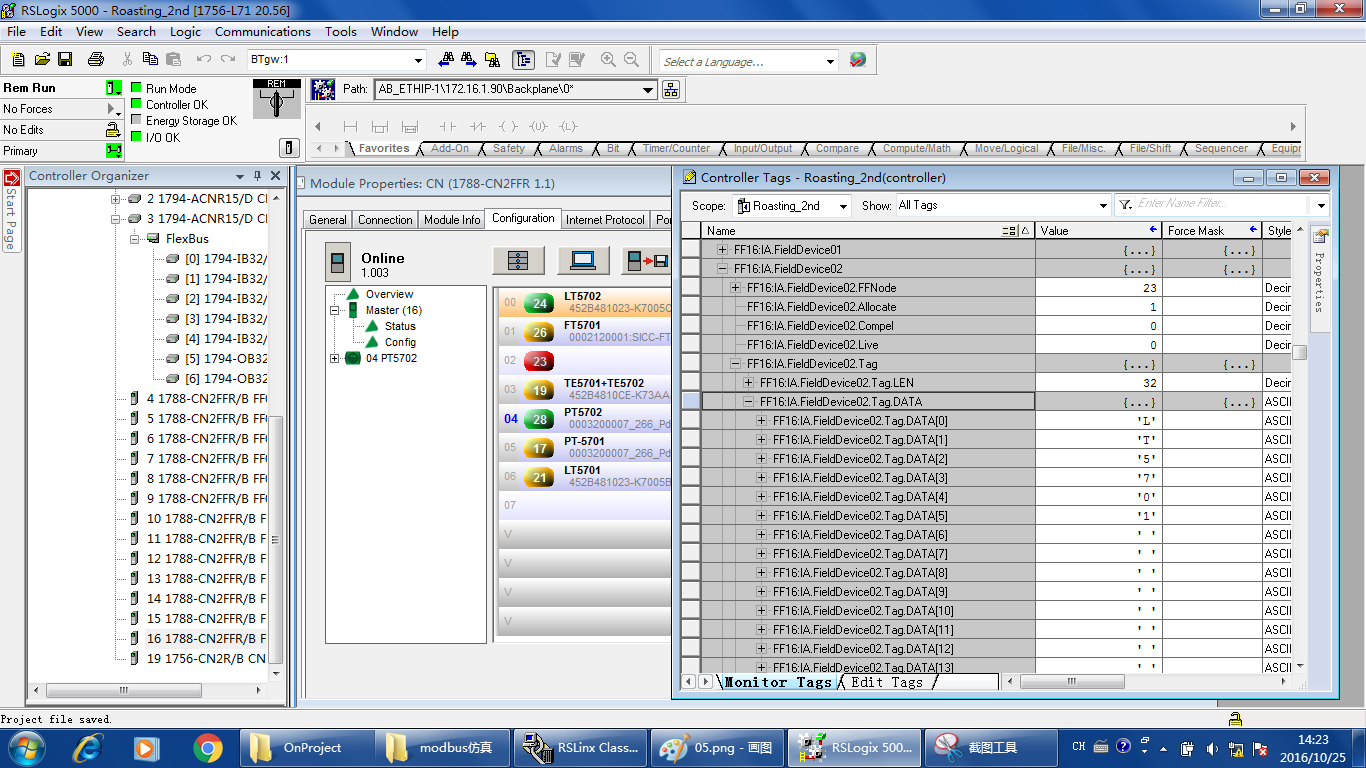
Task: Open the Windows Start menu
Action: [25, 747]
